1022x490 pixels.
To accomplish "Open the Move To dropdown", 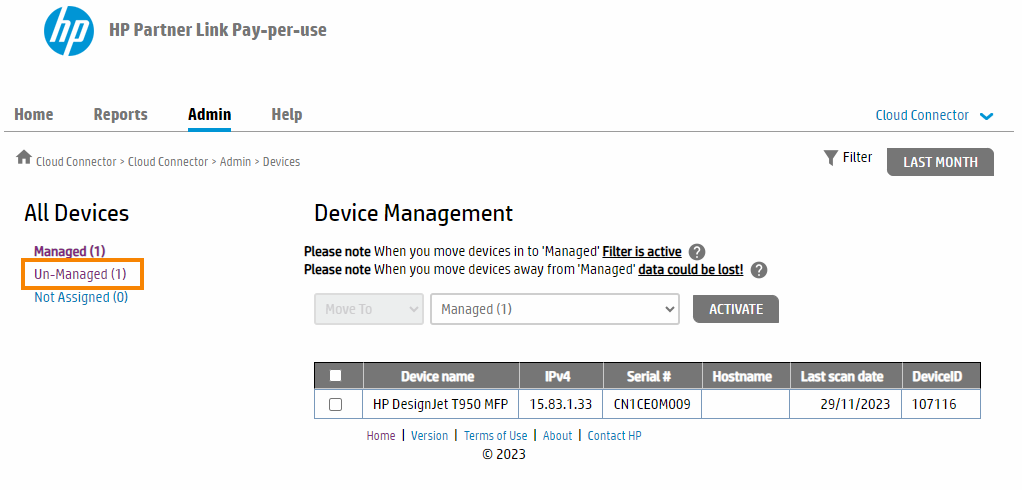I will click(x=369, y=309).
